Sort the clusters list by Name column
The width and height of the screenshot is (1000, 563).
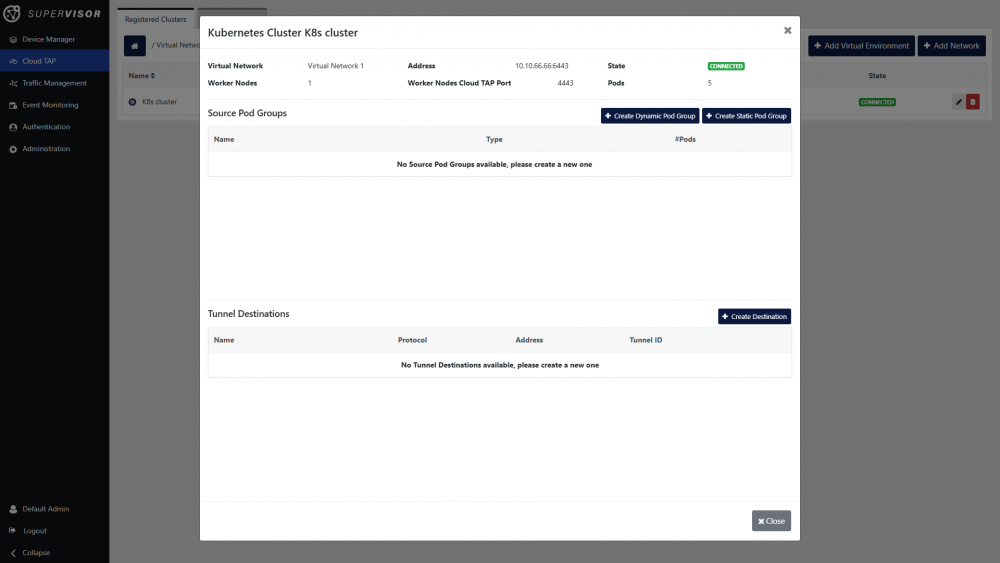click(141, 76)
